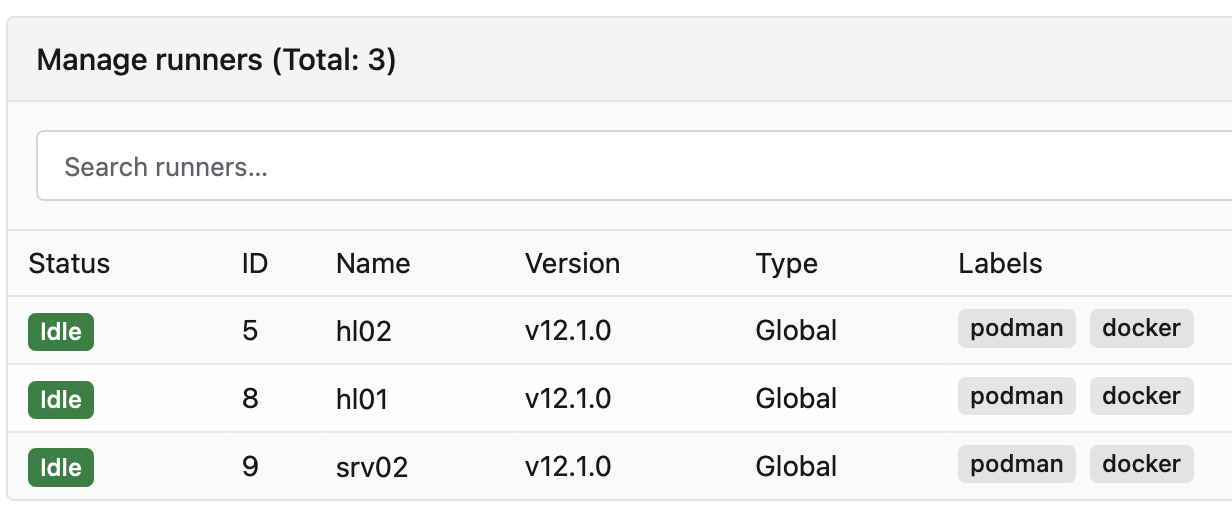Sort by the Name column header
Screen dimensions: 1232x524
click(x=373, y=264)
